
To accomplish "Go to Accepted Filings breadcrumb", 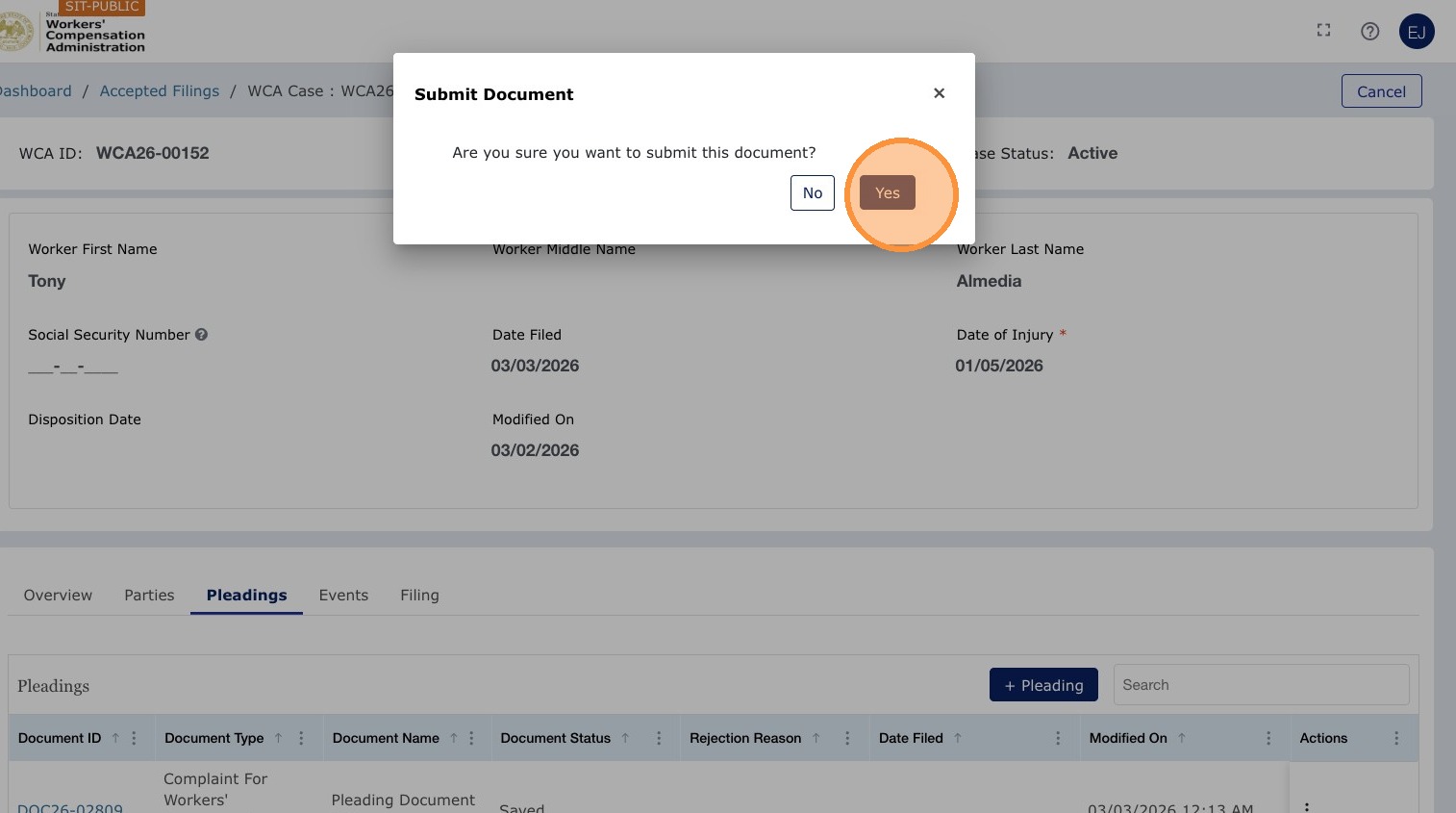I will coord(160,90).
